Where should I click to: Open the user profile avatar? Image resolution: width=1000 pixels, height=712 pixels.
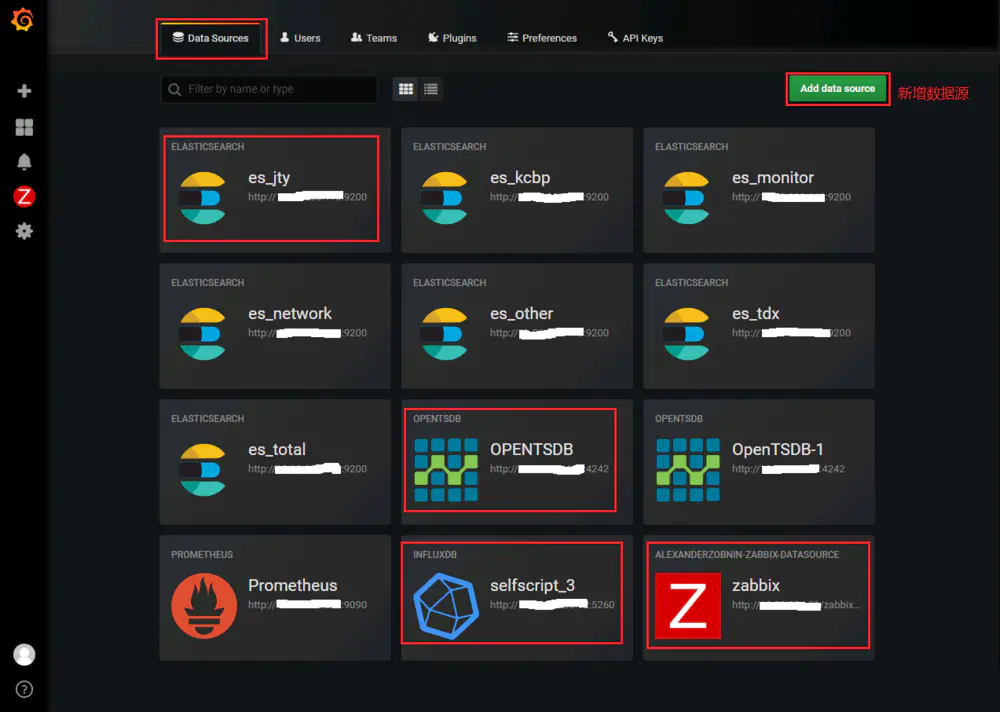(x=24, y=655)
